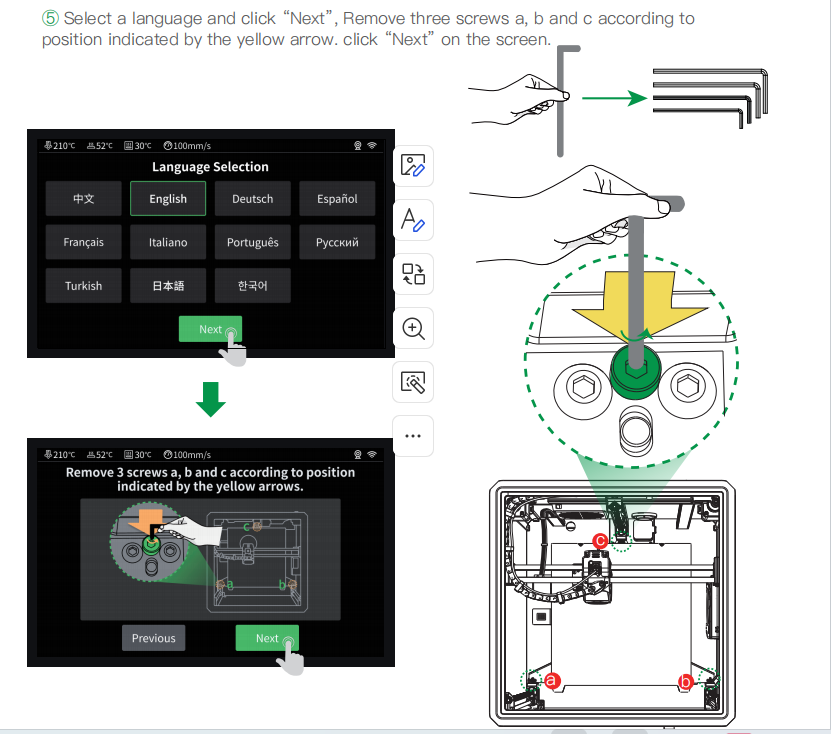Viewport: 831px width, 734px height.
Task: Select the English language option
Action: [168, 199]
